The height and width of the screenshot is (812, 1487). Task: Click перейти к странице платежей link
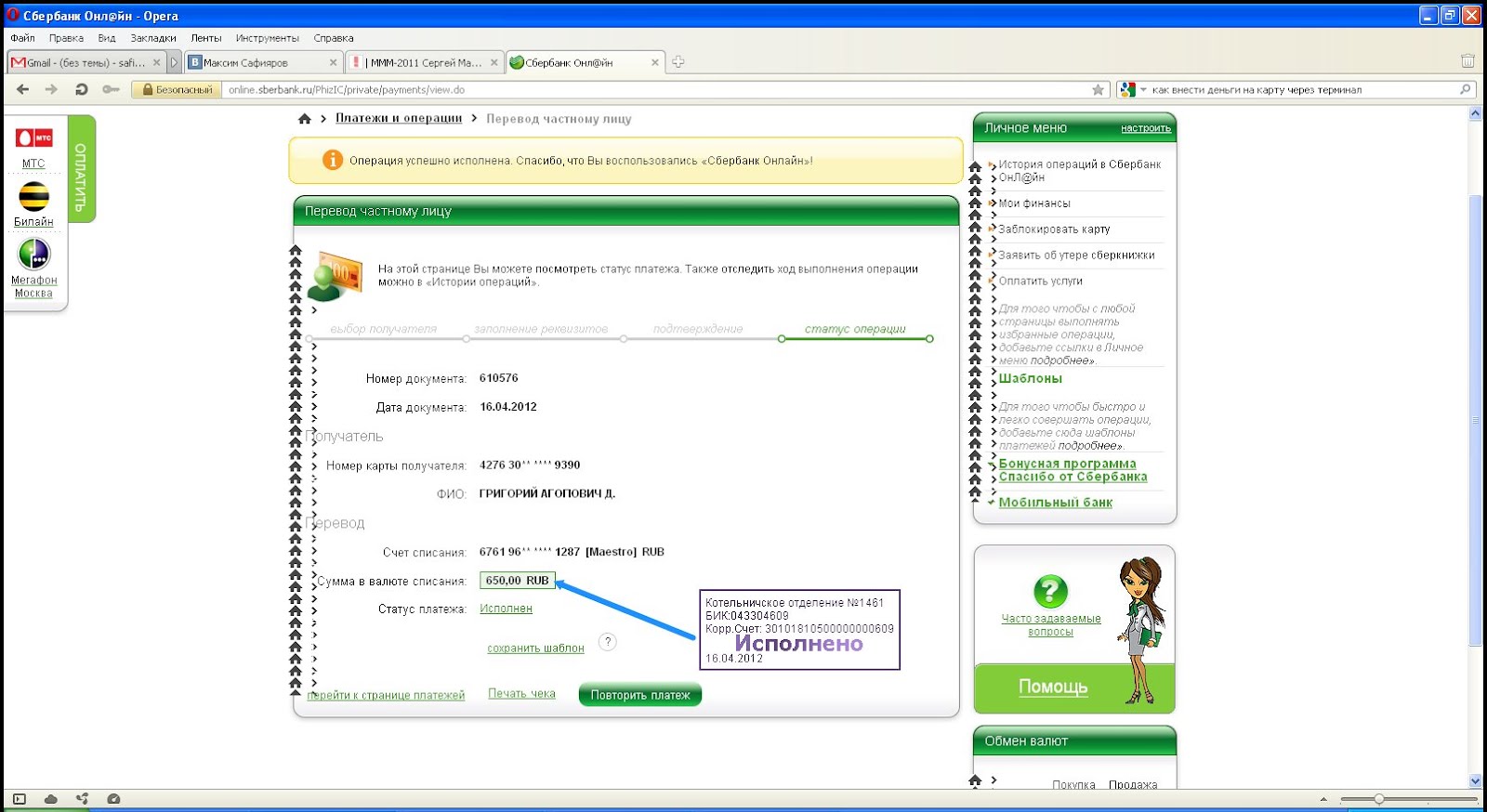coord(386,695)
